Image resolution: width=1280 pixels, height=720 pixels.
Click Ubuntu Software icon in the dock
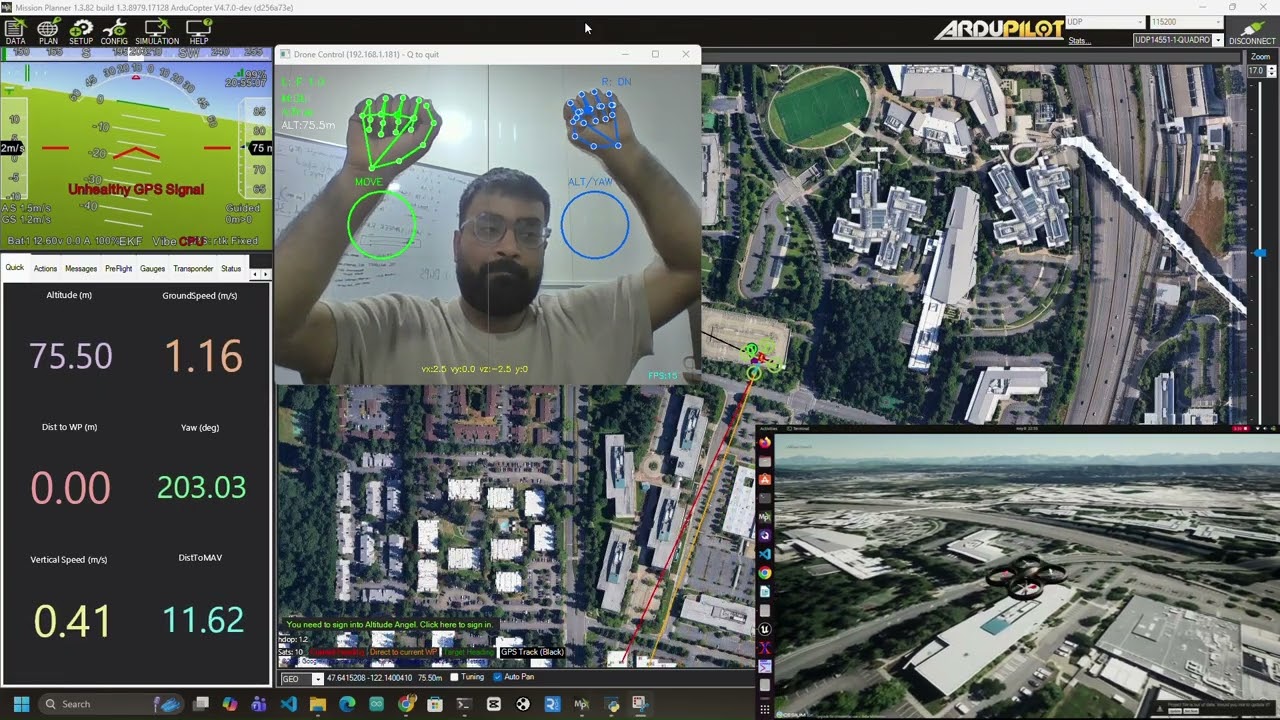click(x=765, y=479)
